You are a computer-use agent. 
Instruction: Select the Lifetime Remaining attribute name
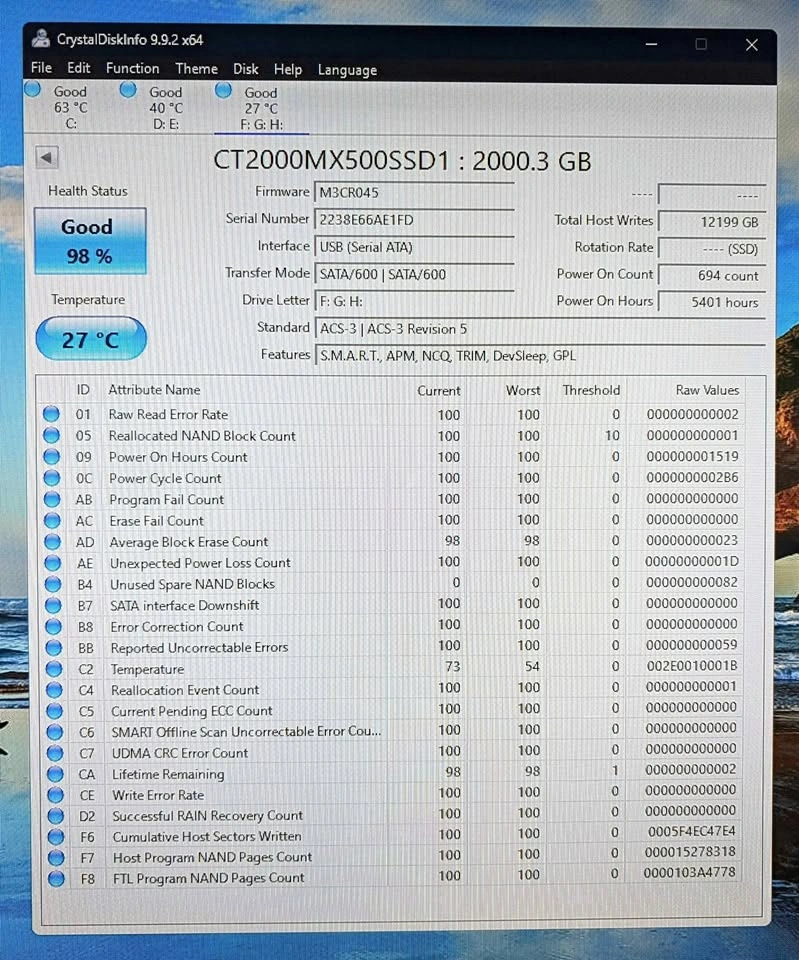tap(168, 774)
